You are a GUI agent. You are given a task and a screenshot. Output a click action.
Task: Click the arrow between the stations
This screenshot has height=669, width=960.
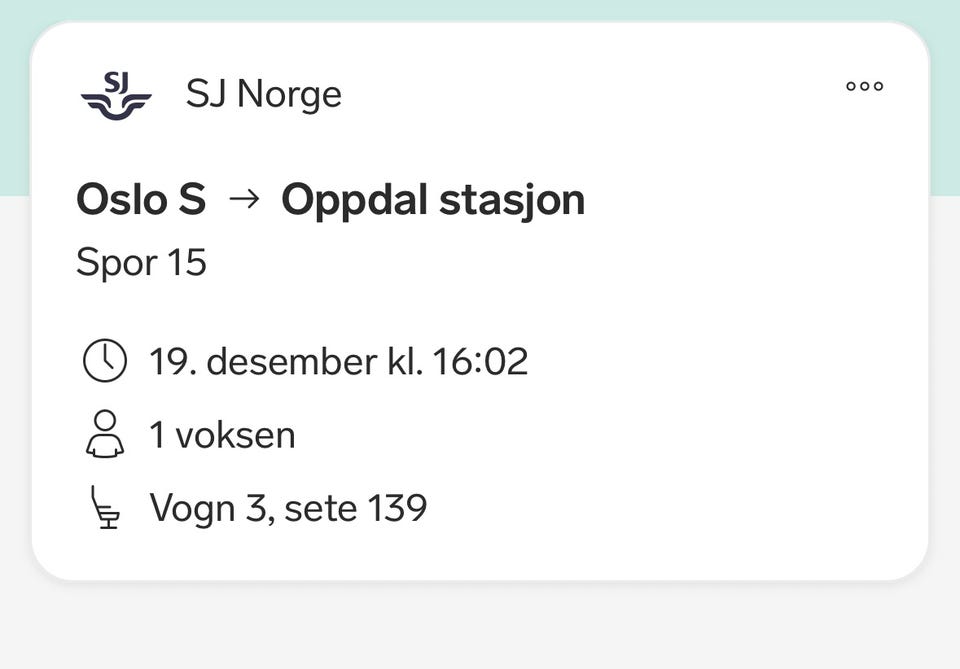(243, 200)
